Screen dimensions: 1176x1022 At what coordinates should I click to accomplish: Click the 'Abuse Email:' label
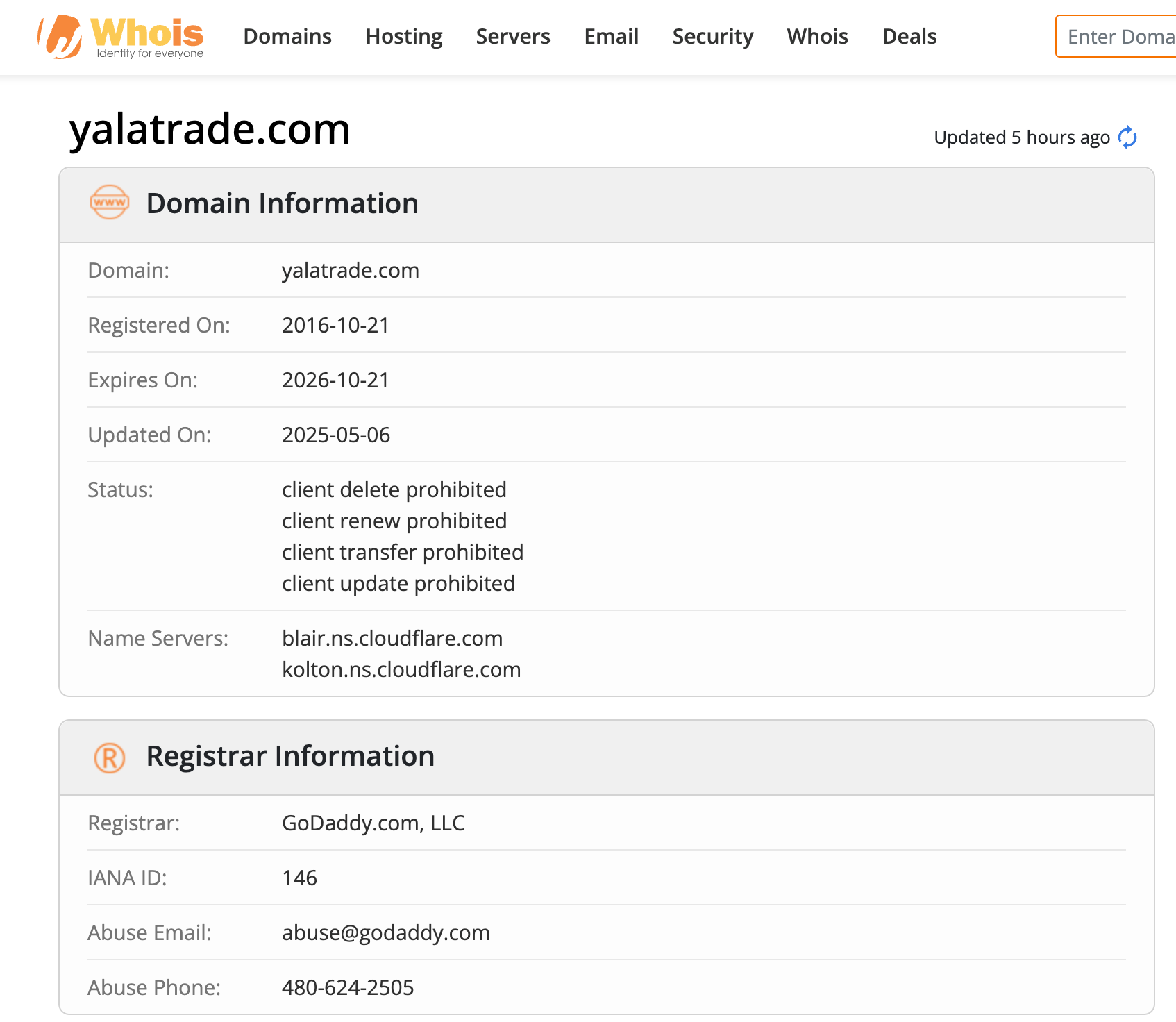click(x=150, y=932)
